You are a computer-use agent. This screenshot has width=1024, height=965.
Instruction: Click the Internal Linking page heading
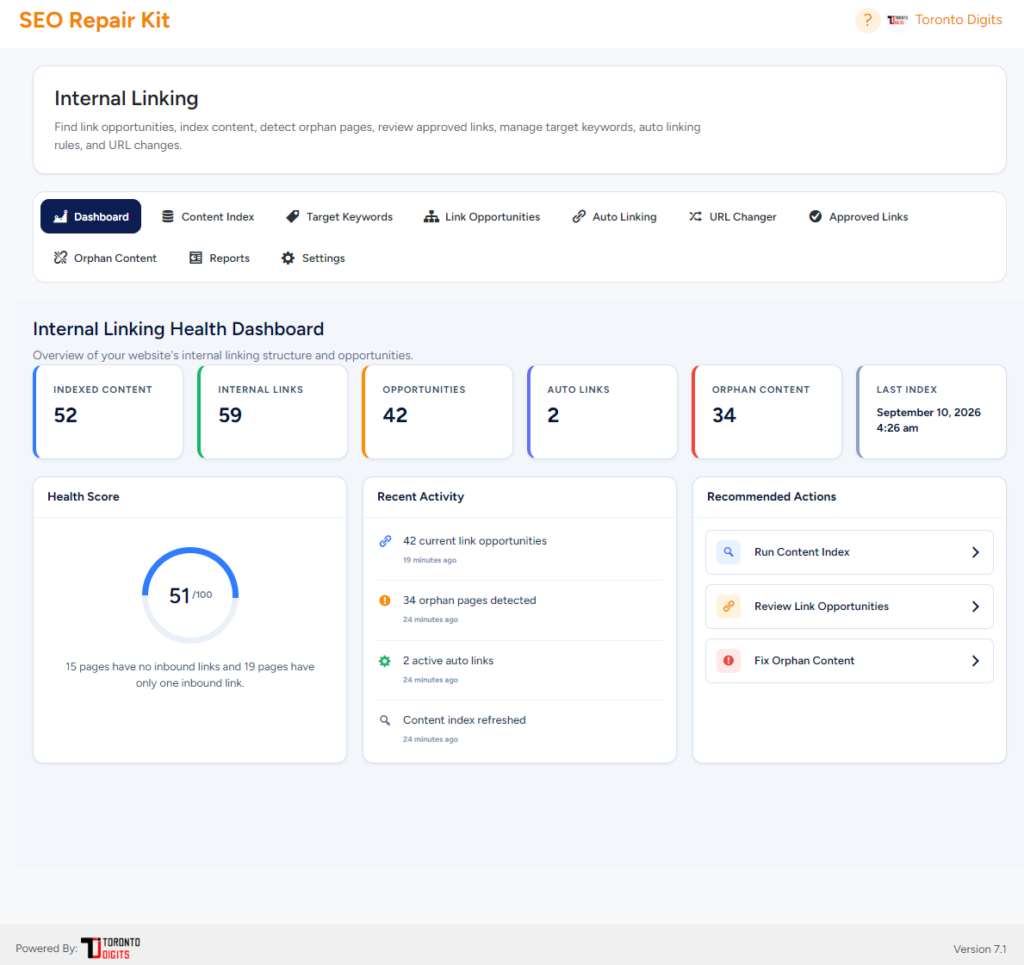(x=126, y=99)
